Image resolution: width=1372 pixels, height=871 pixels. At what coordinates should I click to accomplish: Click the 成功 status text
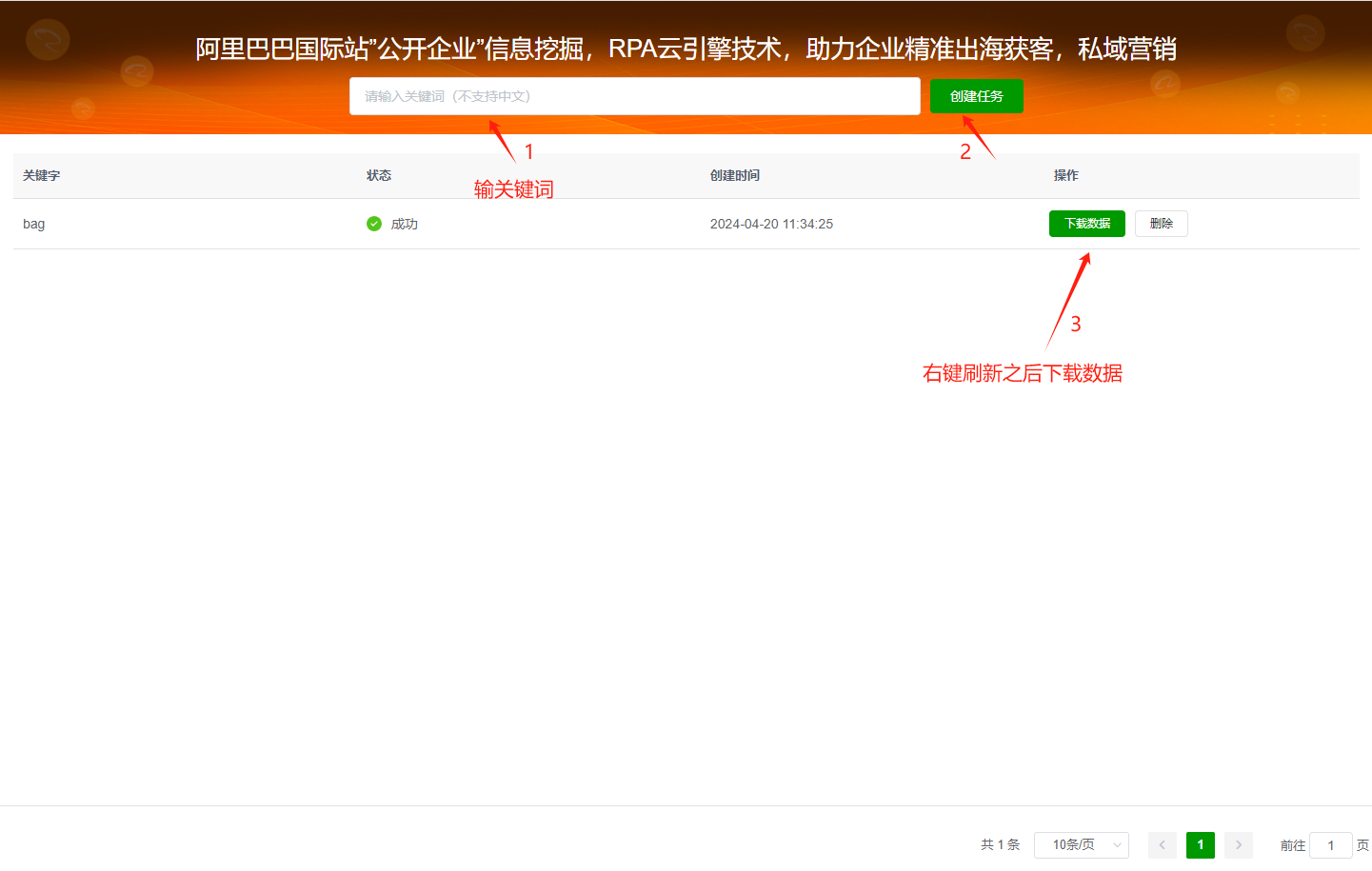pos(404,224)
